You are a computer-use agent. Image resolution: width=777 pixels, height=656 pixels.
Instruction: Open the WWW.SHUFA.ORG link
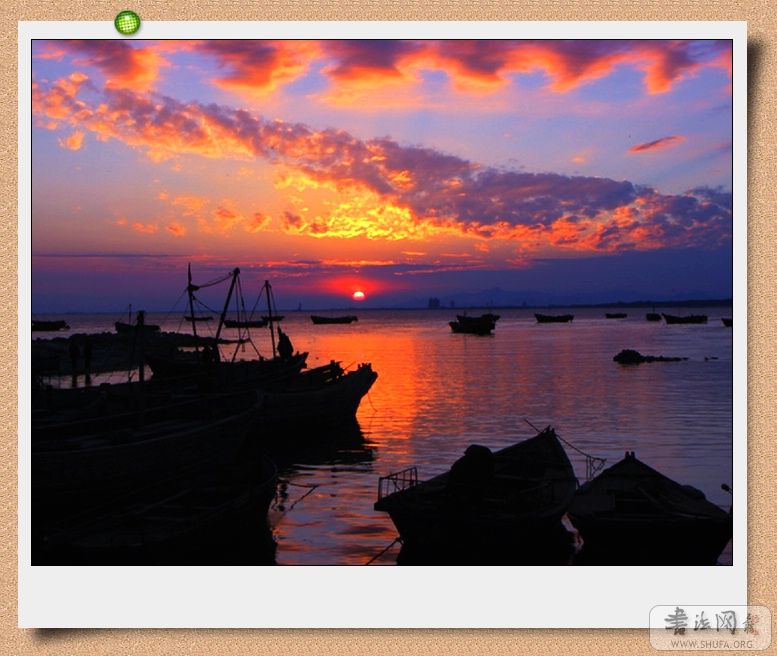710,642
